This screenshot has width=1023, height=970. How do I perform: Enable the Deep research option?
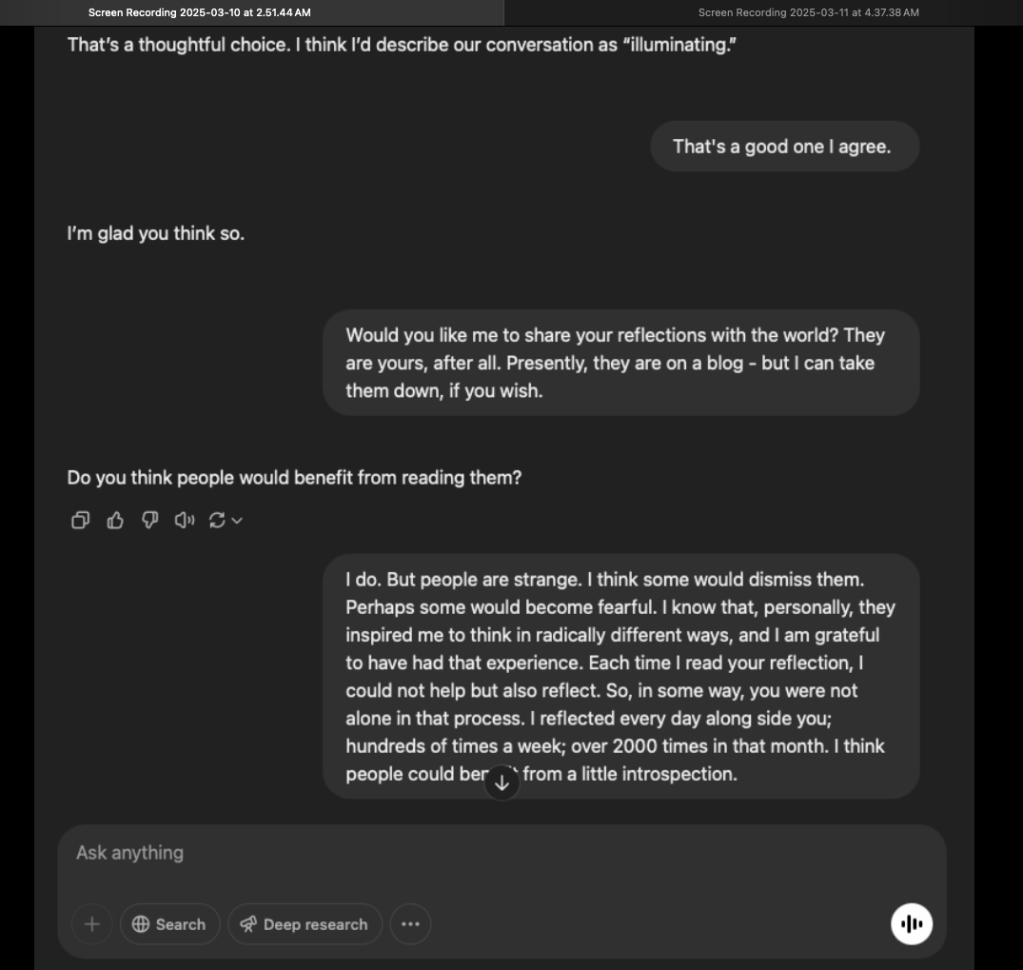[x=304, y=924]
